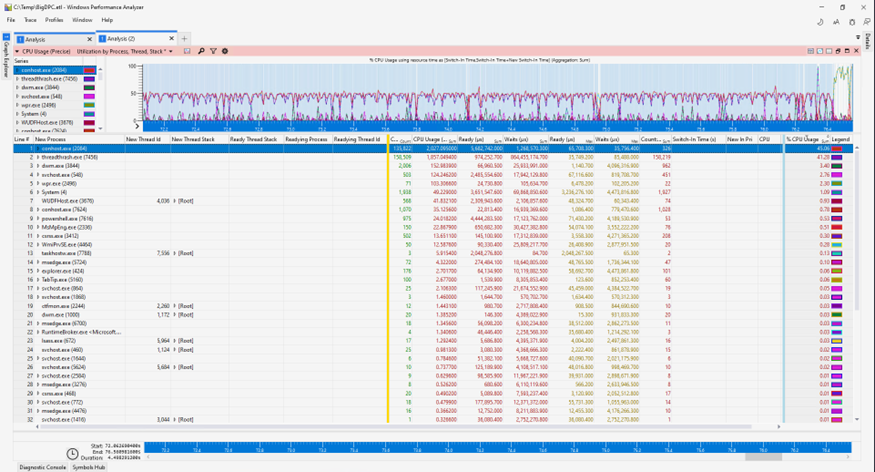Collapse the CPU Usage (Precise) graph triangle
875x472 pixels.
[x=17, y=51]
